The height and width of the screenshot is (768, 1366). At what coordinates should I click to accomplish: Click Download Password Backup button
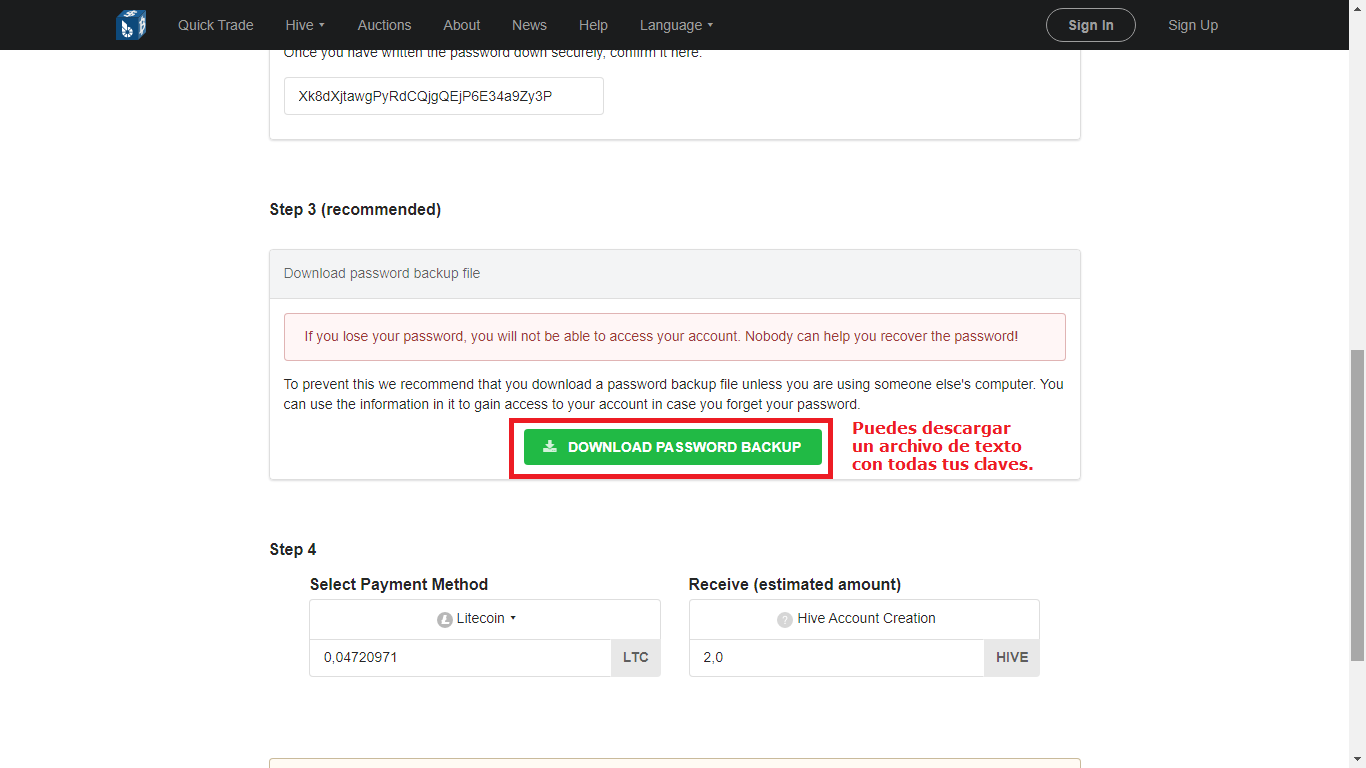point(673,447)
